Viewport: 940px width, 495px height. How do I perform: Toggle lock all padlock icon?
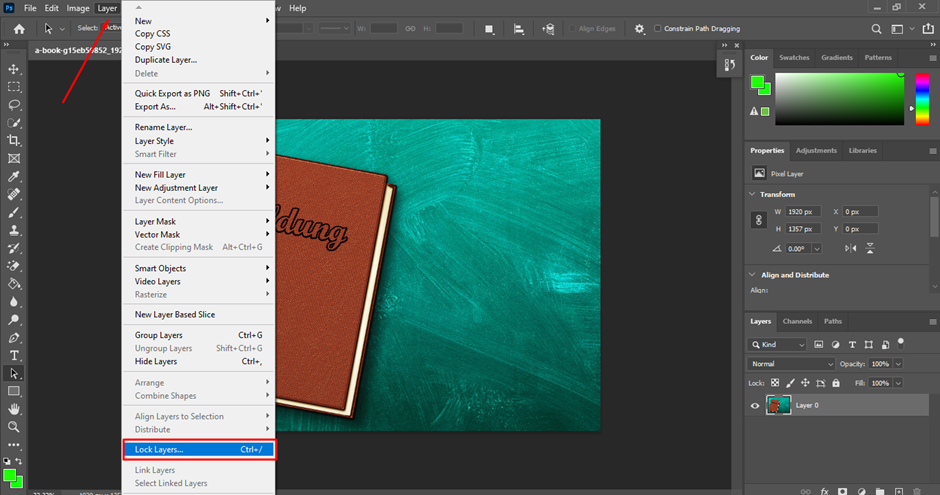pos(836,383)
